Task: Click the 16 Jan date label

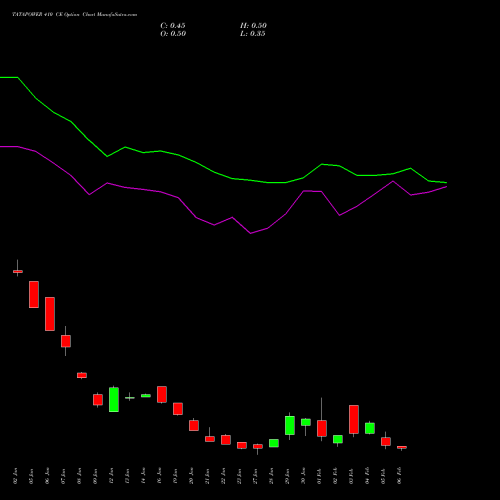Action: pyautogui.click(x=159, y=476)
